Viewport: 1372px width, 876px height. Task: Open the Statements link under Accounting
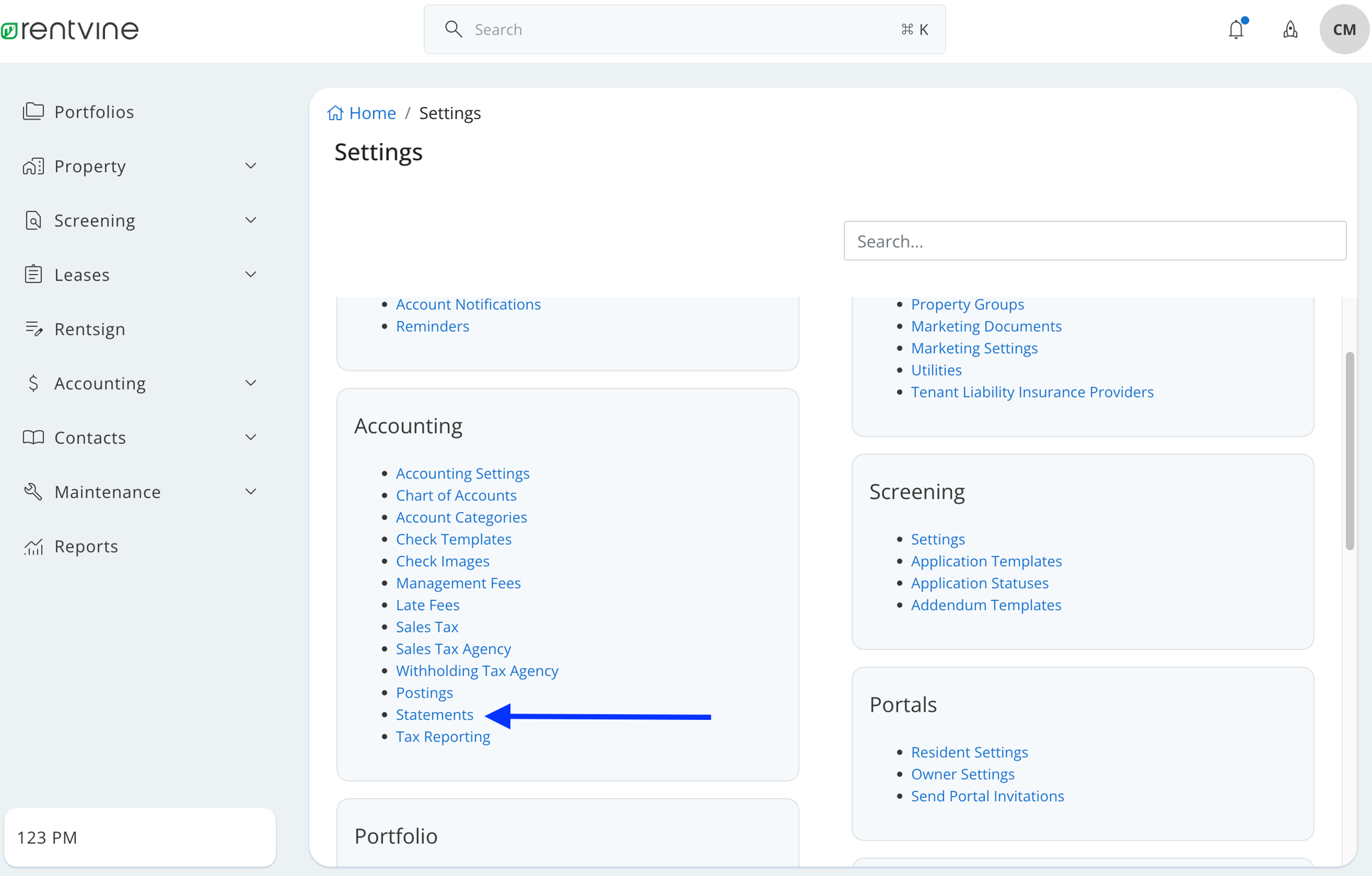pos(434,714)
